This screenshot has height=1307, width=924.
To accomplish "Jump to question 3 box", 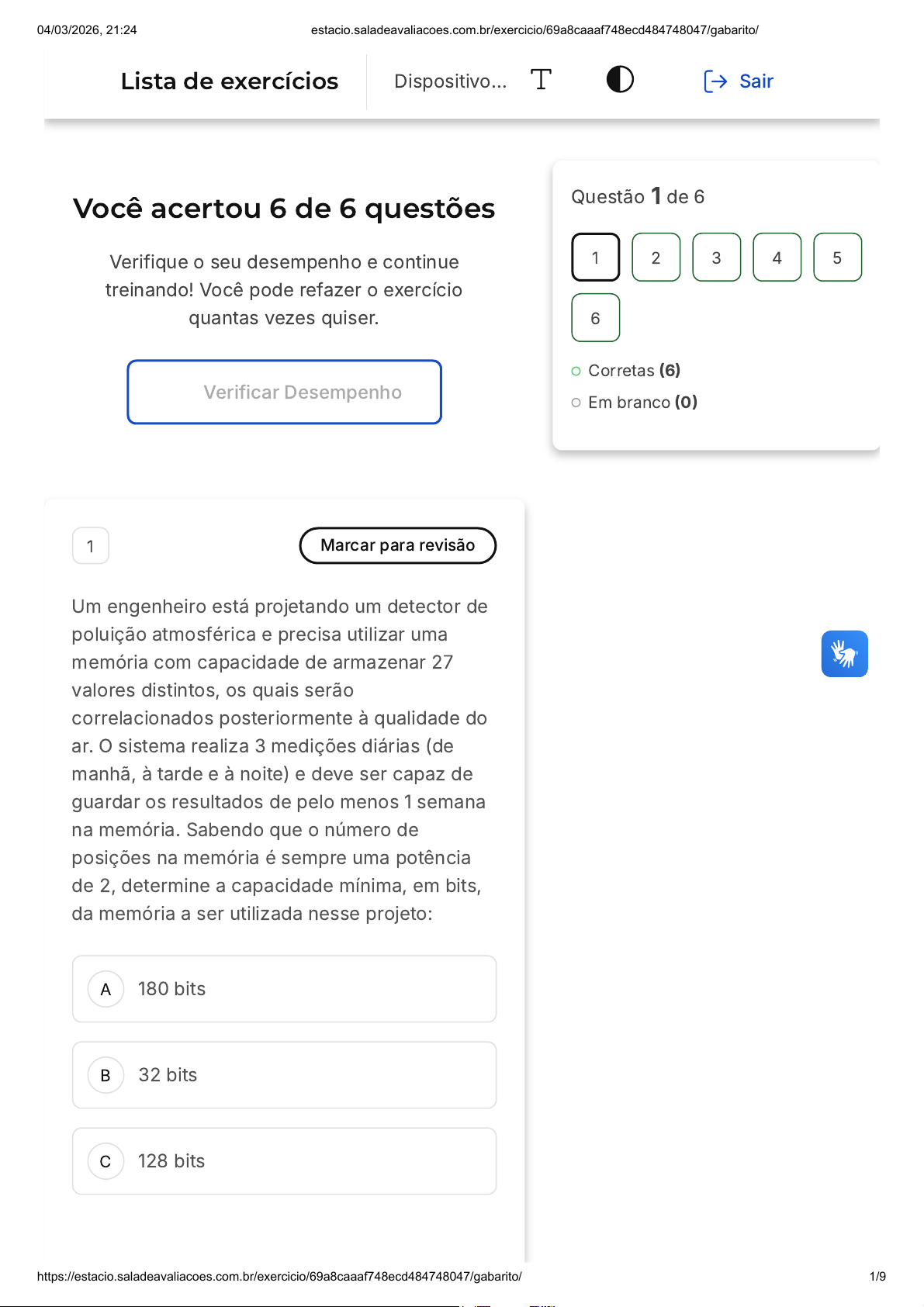I will point(716,258).
